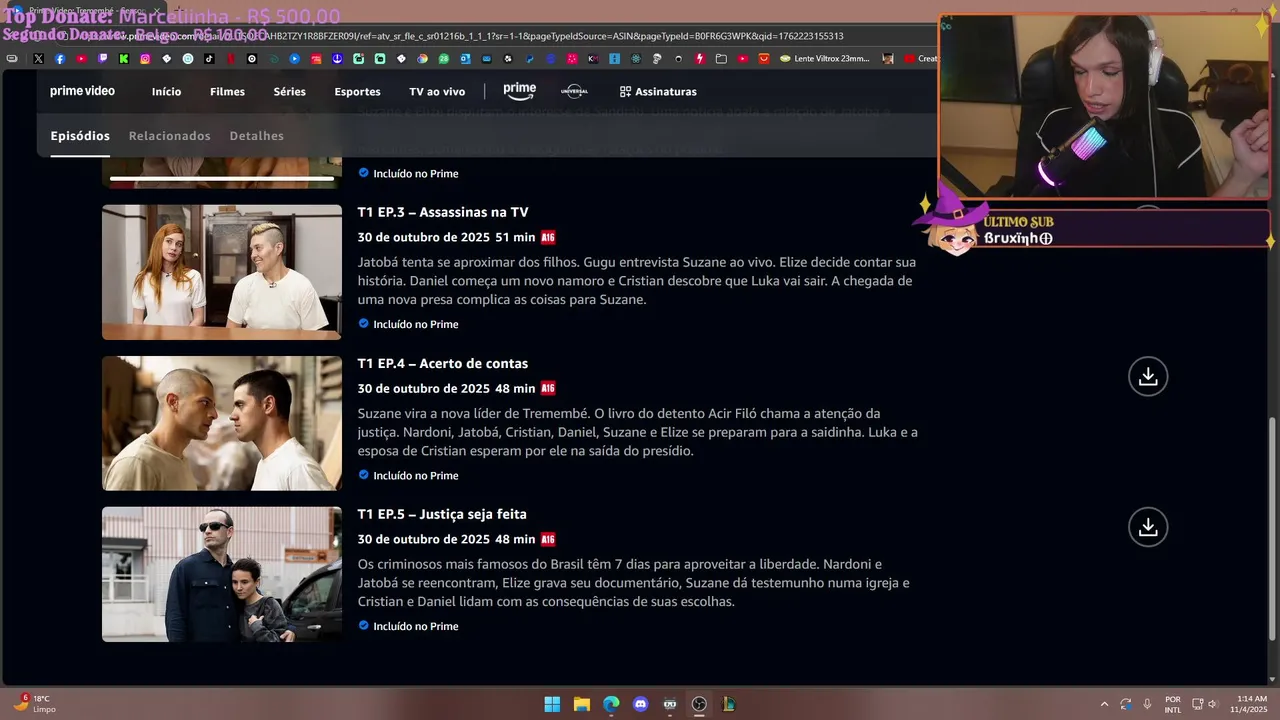Download episode 4 Acerto de contas
Image resolution: width=1280 pixels, height=720 pixels.
pos(1148,376)
